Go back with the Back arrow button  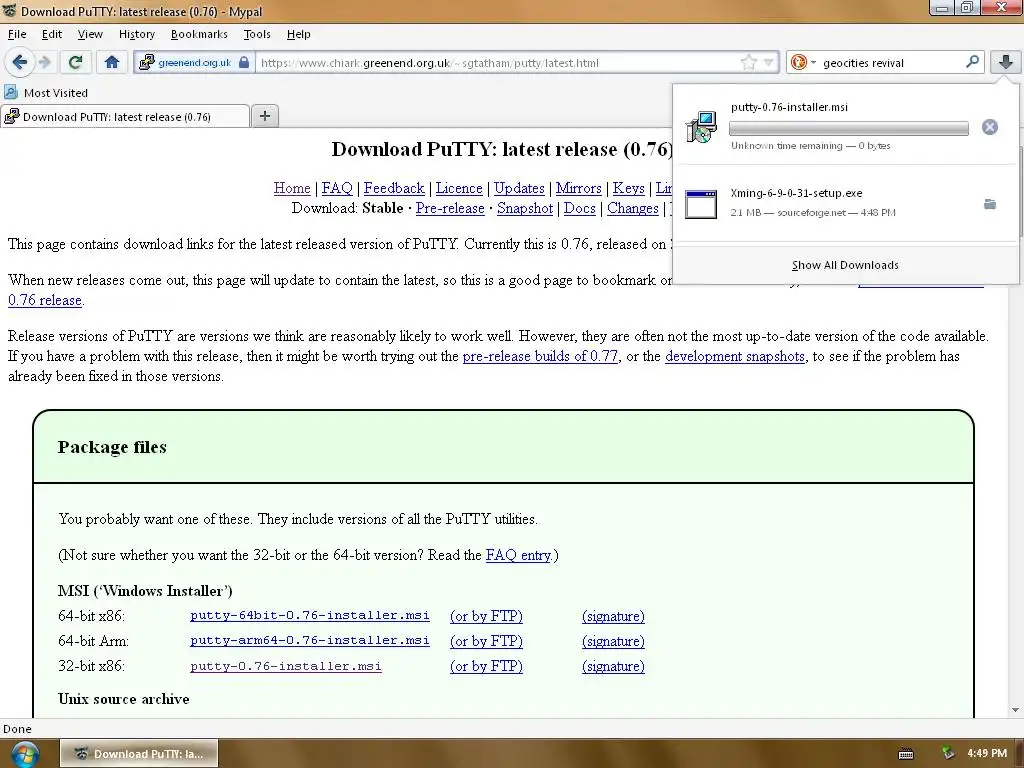point(19,63)
